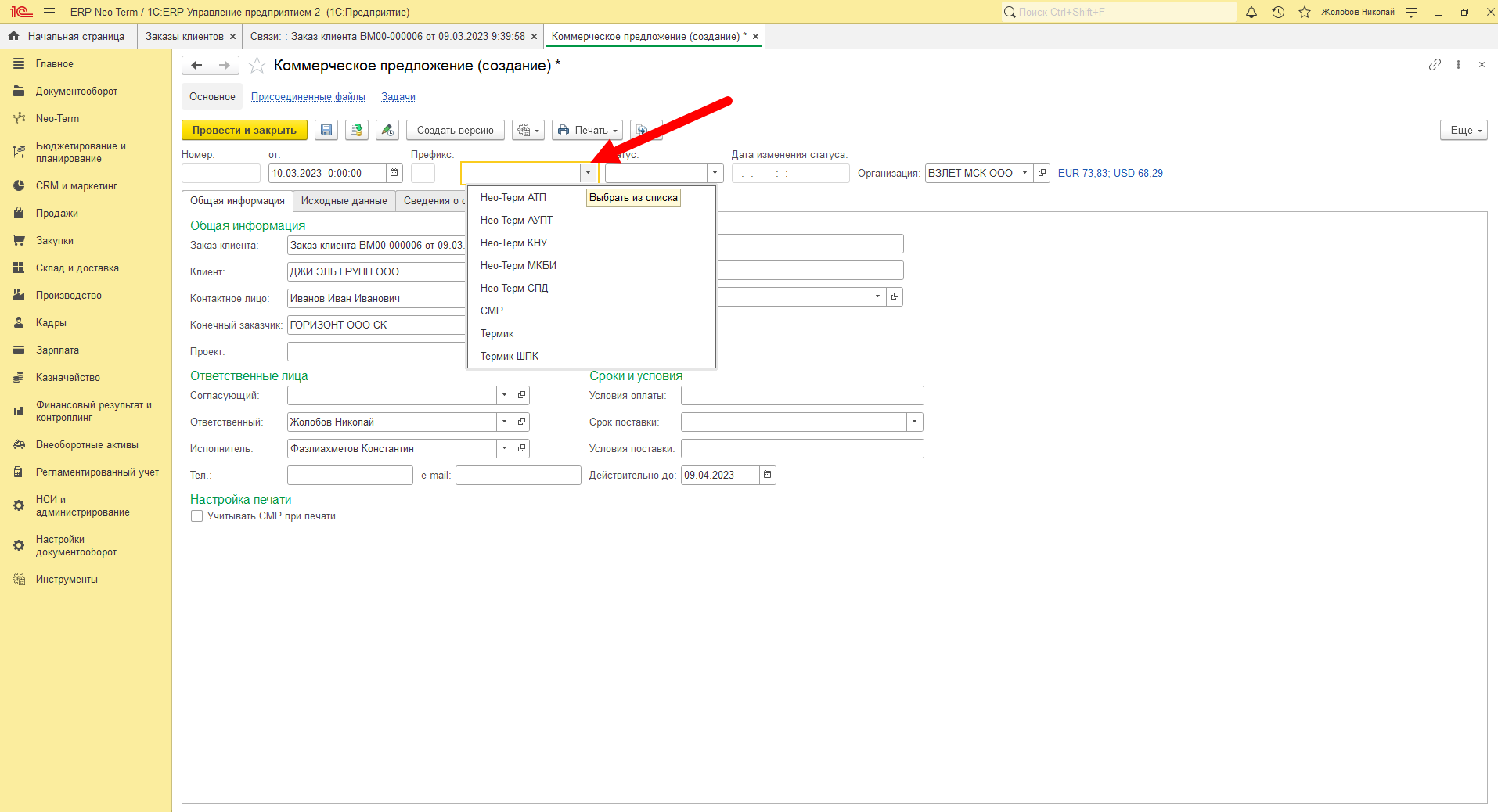This screenshot has height=812, width=1498.
Task: Open calendar picker for document date
Action: point(394,173)
